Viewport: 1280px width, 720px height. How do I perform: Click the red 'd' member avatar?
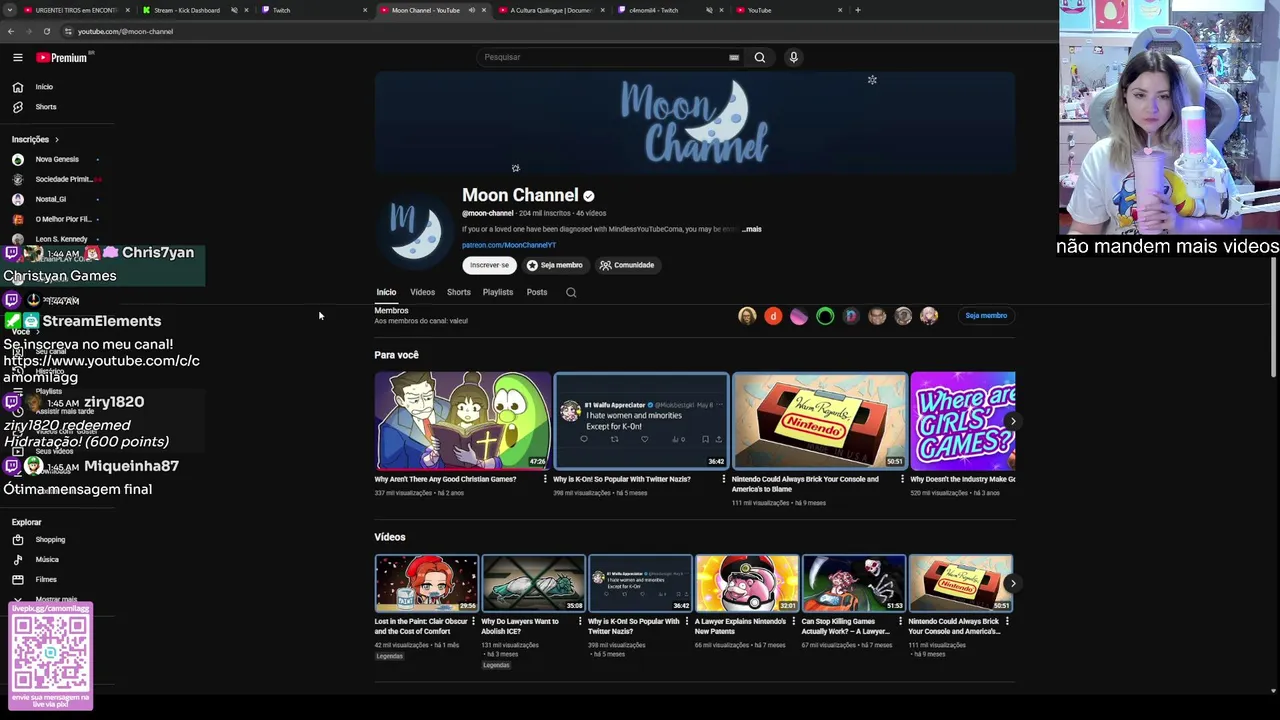(x=773, y=316)
